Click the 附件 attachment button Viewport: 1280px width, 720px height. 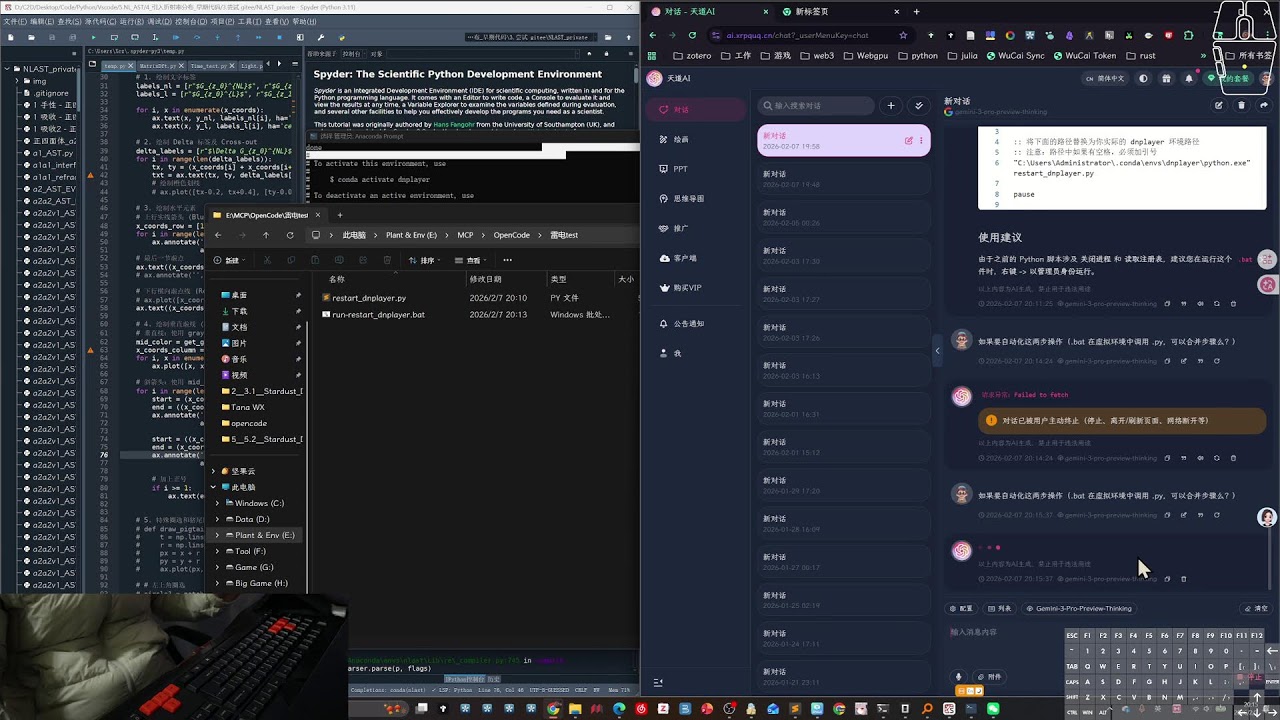(x=989, y=677)
